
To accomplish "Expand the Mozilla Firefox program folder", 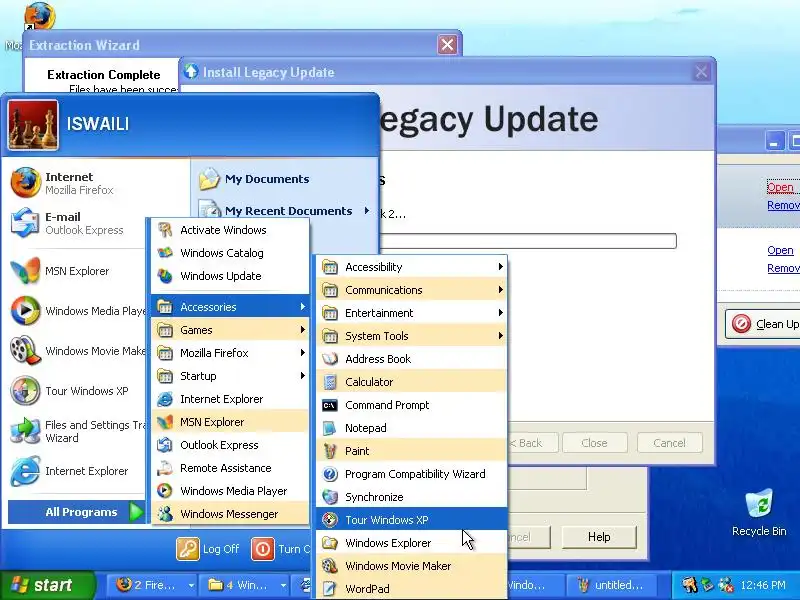I will 230,353.
